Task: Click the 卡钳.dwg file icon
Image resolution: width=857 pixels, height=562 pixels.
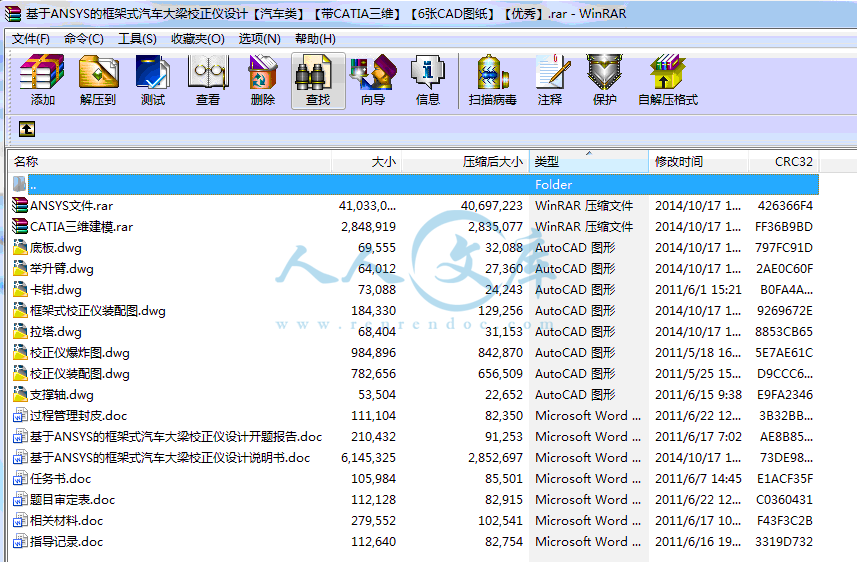Action: (x=20, y=289)
